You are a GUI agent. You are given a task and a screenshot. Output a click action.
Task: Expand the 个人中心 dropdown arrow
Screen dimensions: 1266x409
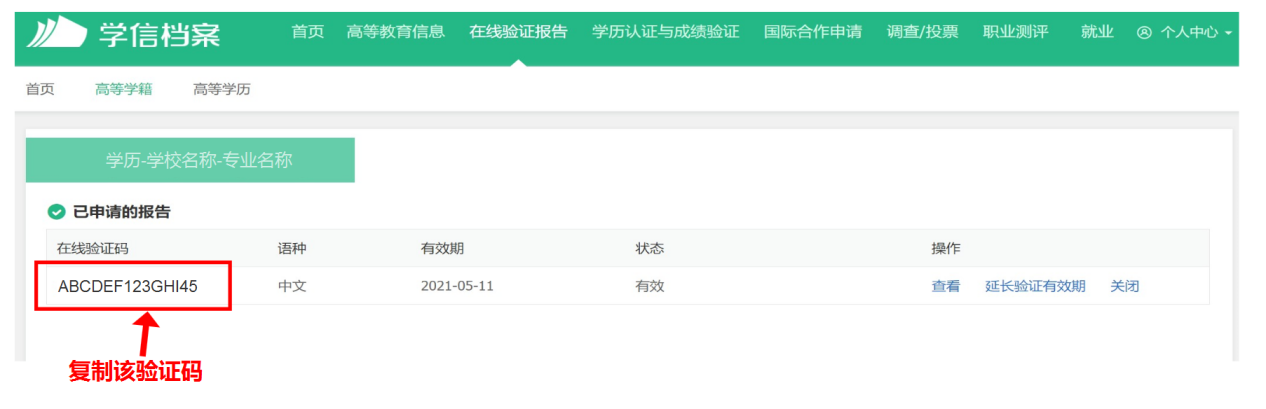[x=1228, y=33]
